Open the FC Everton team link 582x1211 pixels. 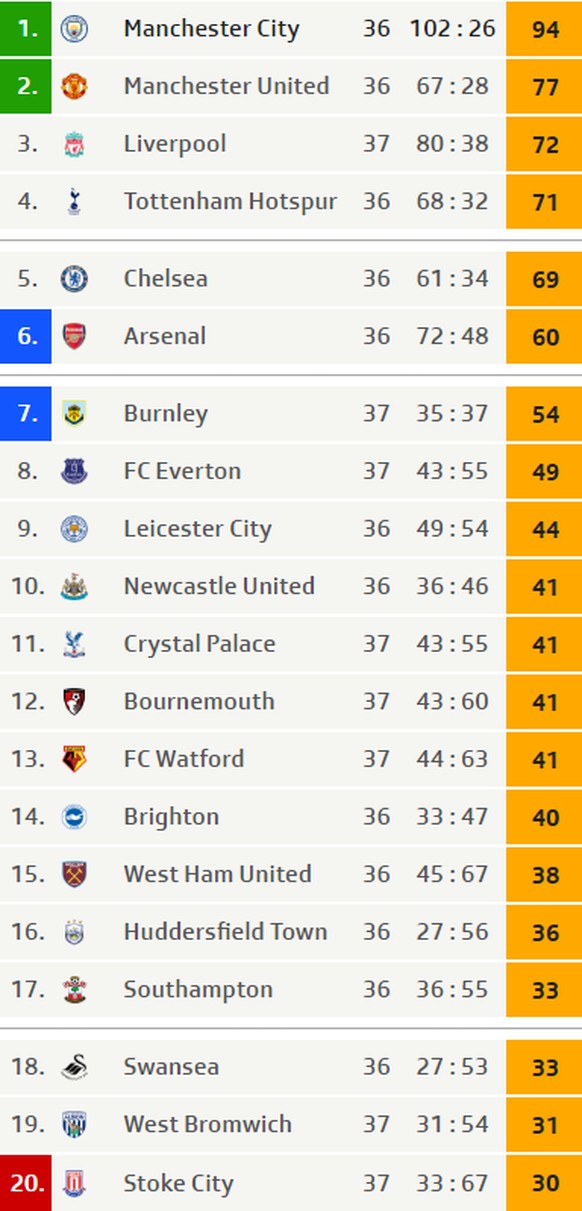[x=182, y=471]
